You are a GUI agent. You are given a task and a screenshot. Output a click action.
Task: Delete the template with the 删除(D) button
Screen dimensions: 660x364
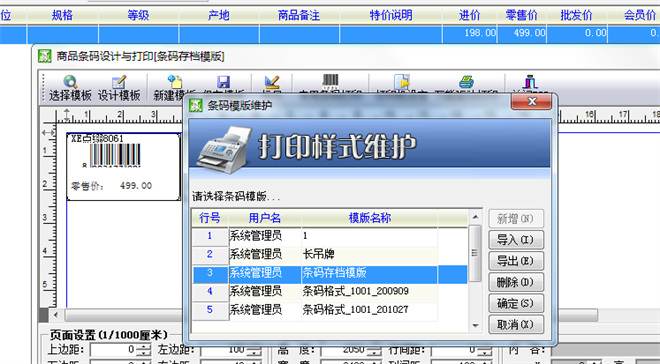click(516, 282)
